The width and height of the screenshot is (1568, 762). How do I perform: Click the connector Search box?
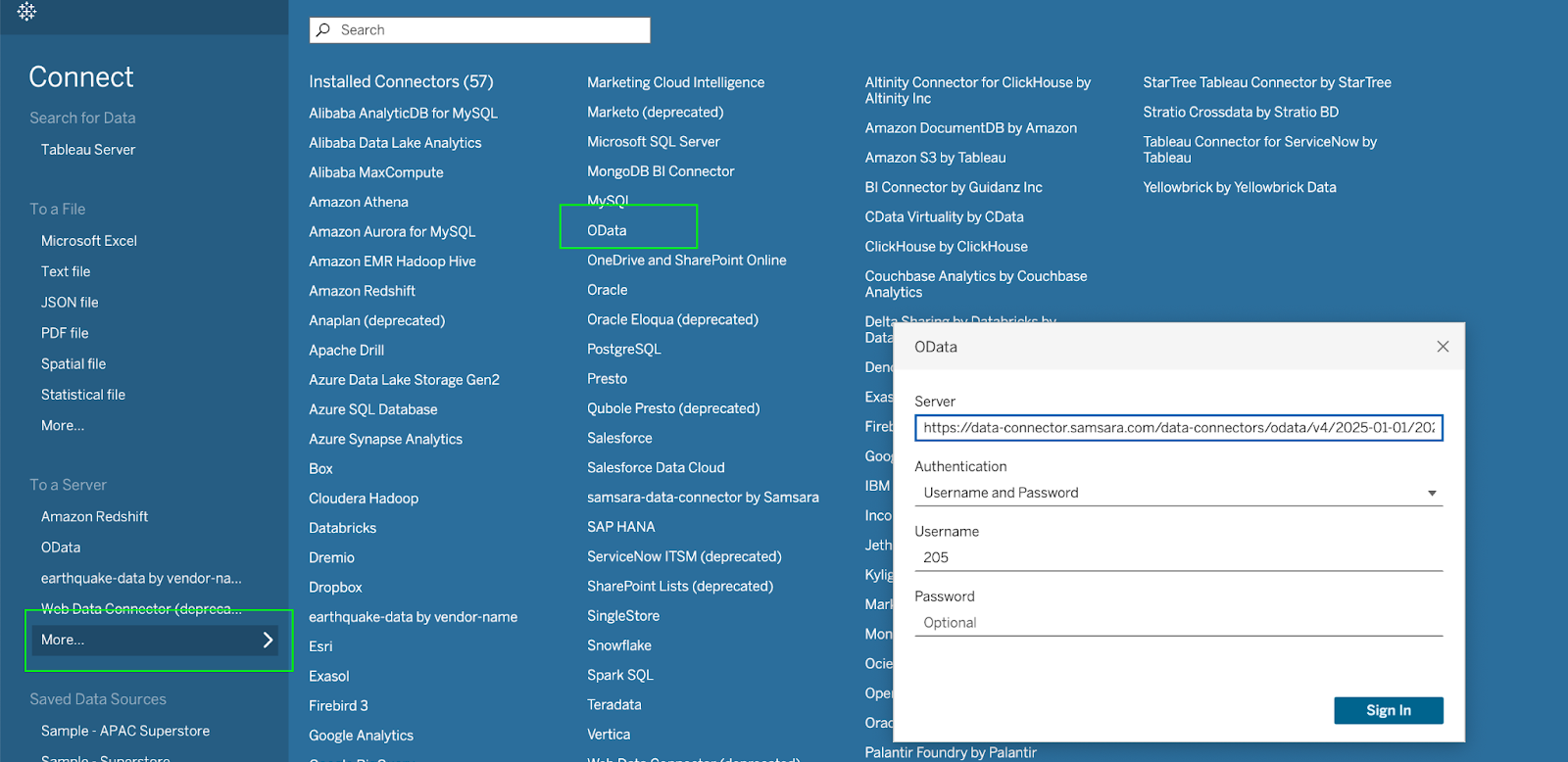pos(479,30)
